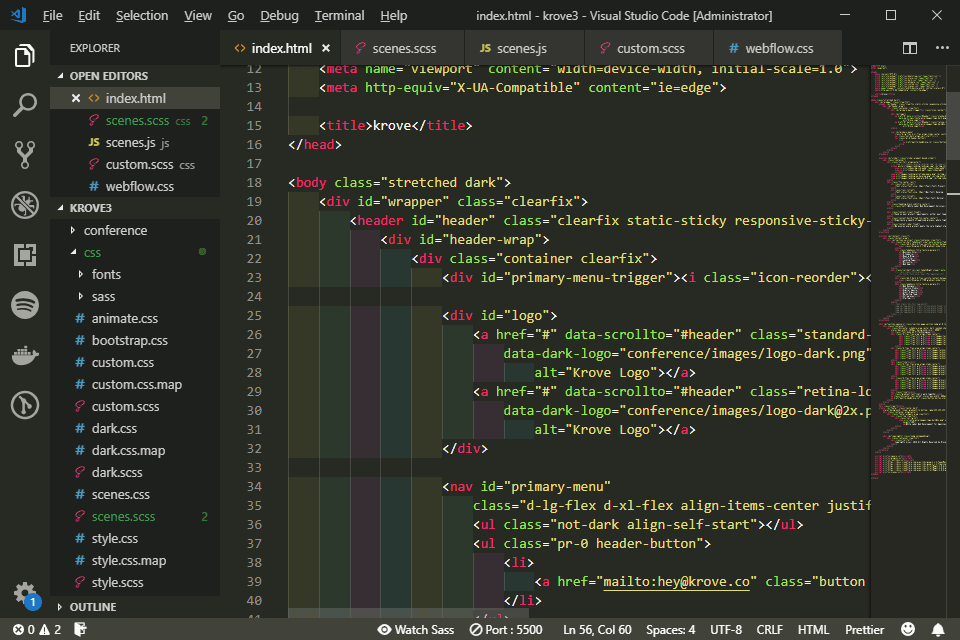Open bootstrap.css from the file tree
The image size is (960, 640).
pyautogui.click(x=129, y=340)
